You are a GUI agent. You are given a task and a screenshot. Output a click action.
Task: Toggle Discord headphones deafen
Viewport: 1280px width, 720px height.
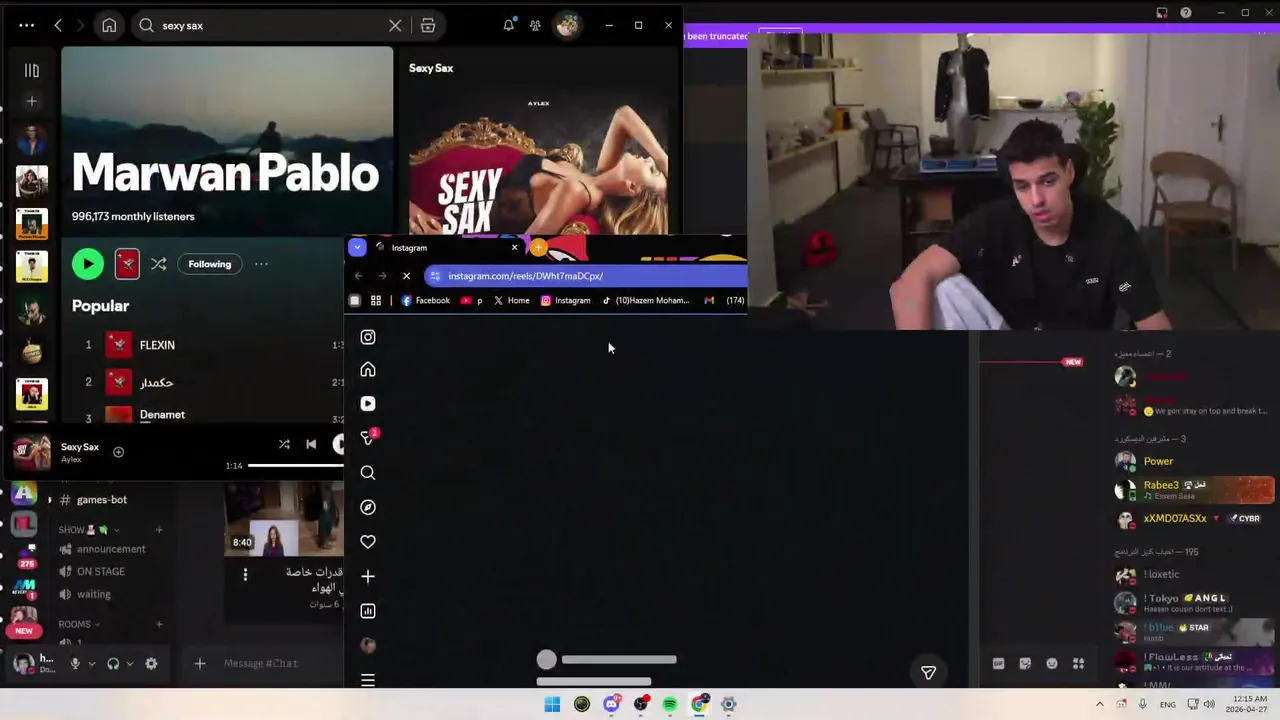pyautogui.click(x=113, y=663)
